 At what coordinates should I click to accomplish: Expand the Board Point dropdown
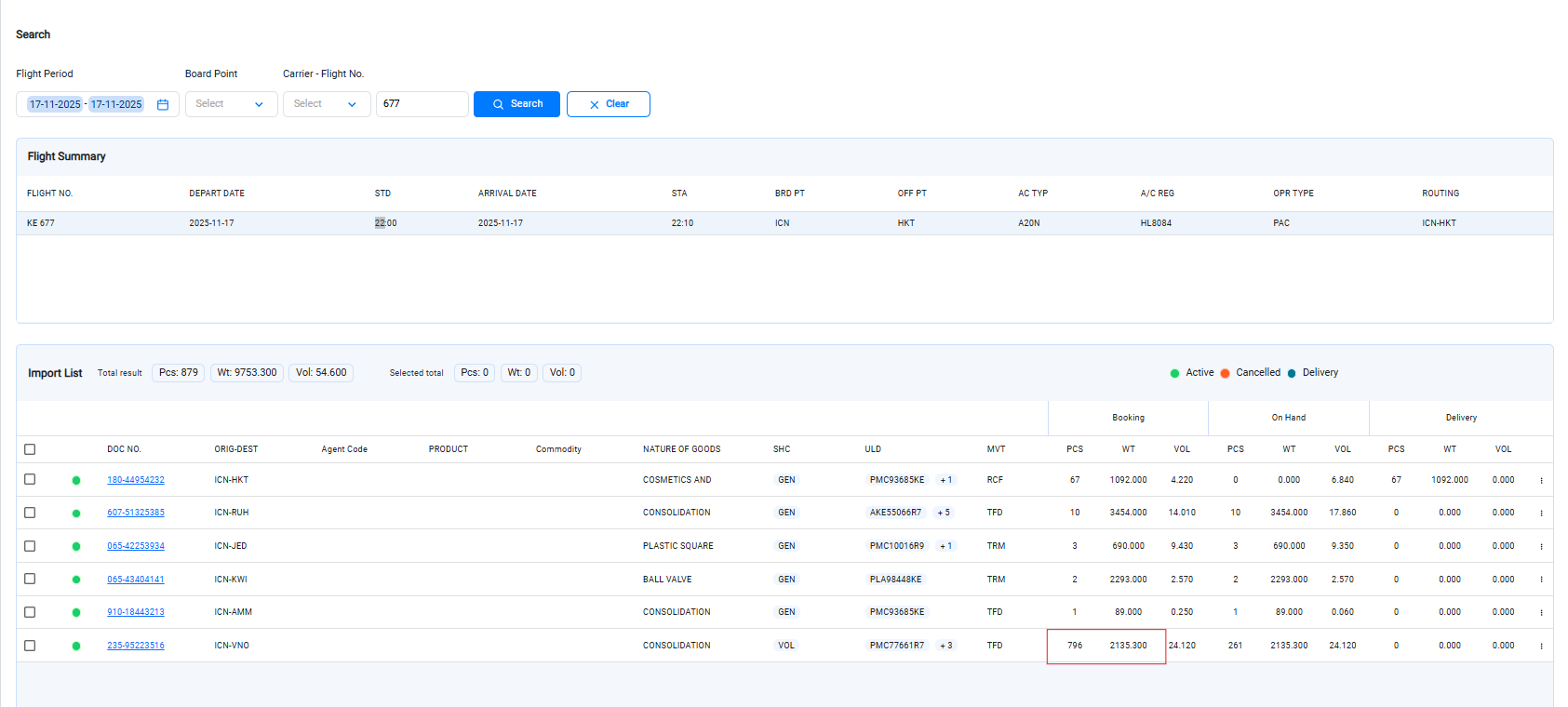click(231, 104)
